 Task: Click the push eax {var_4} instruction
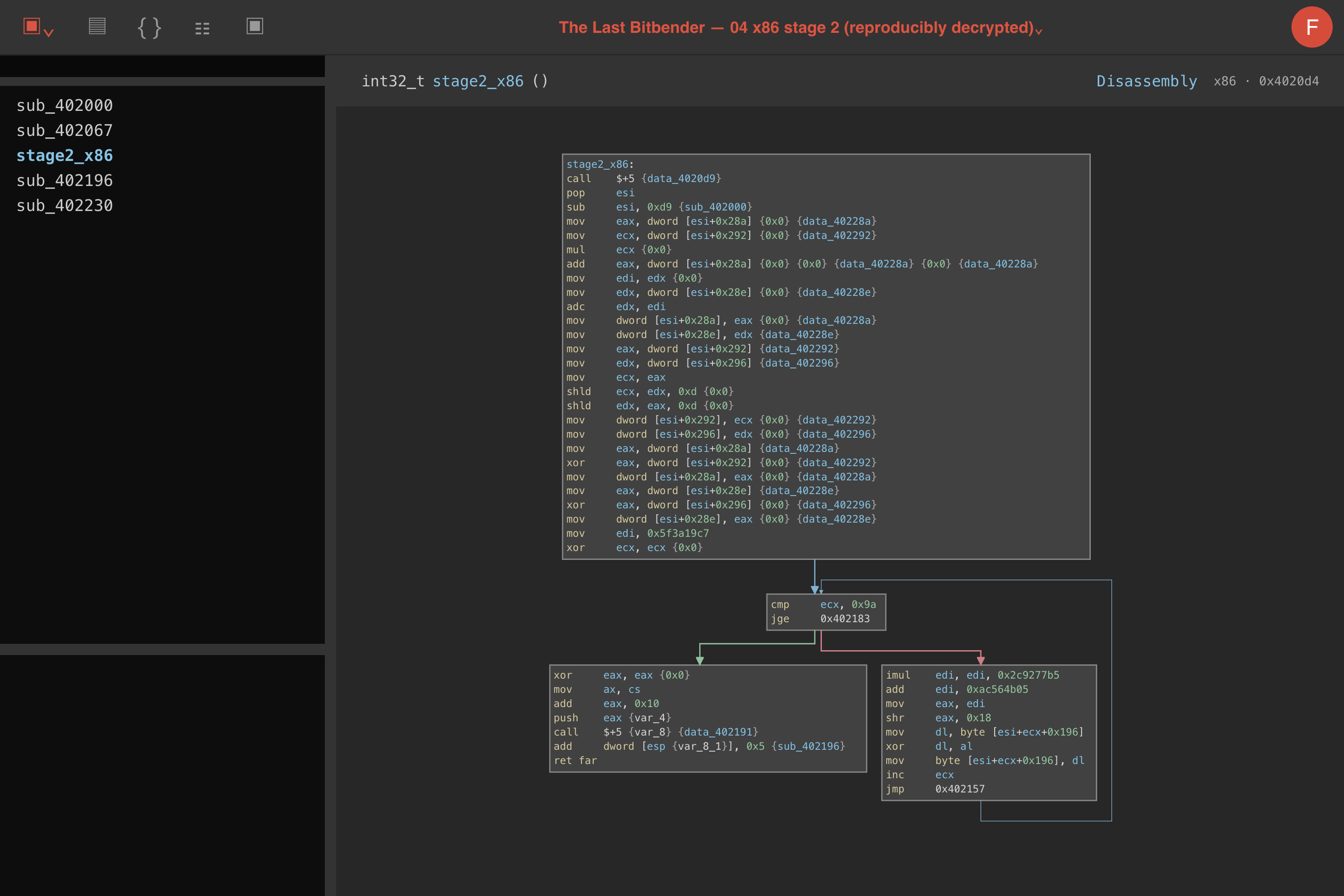[612, 718]
